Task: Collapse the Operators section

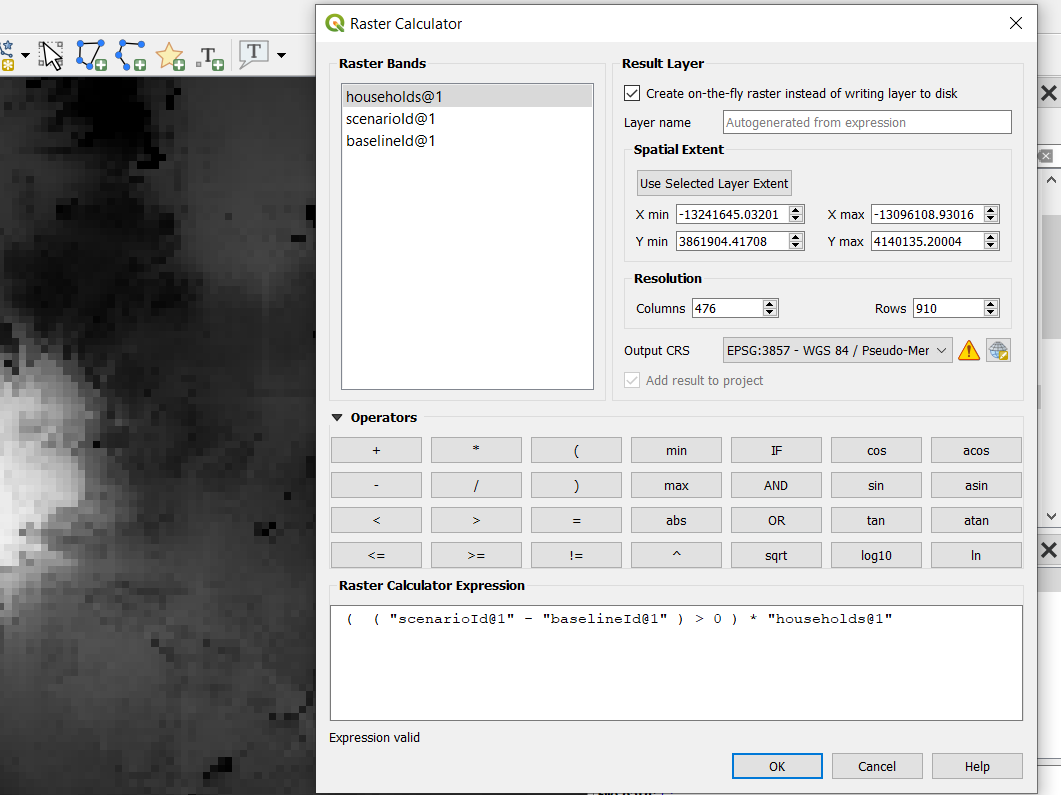Action: 337,417
